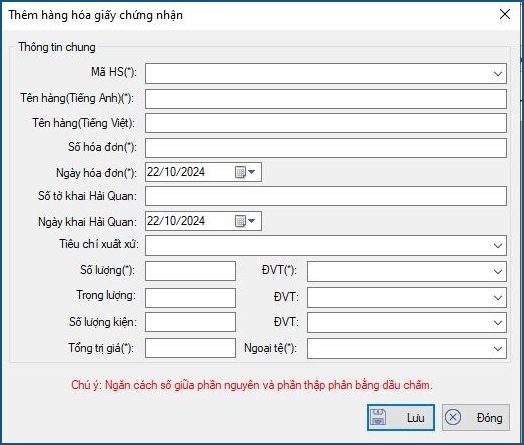The width and height of the screenshot is (524, 445).
Task: Click the Số tờ khai Hải Quan field
Action: click(326, 196)
